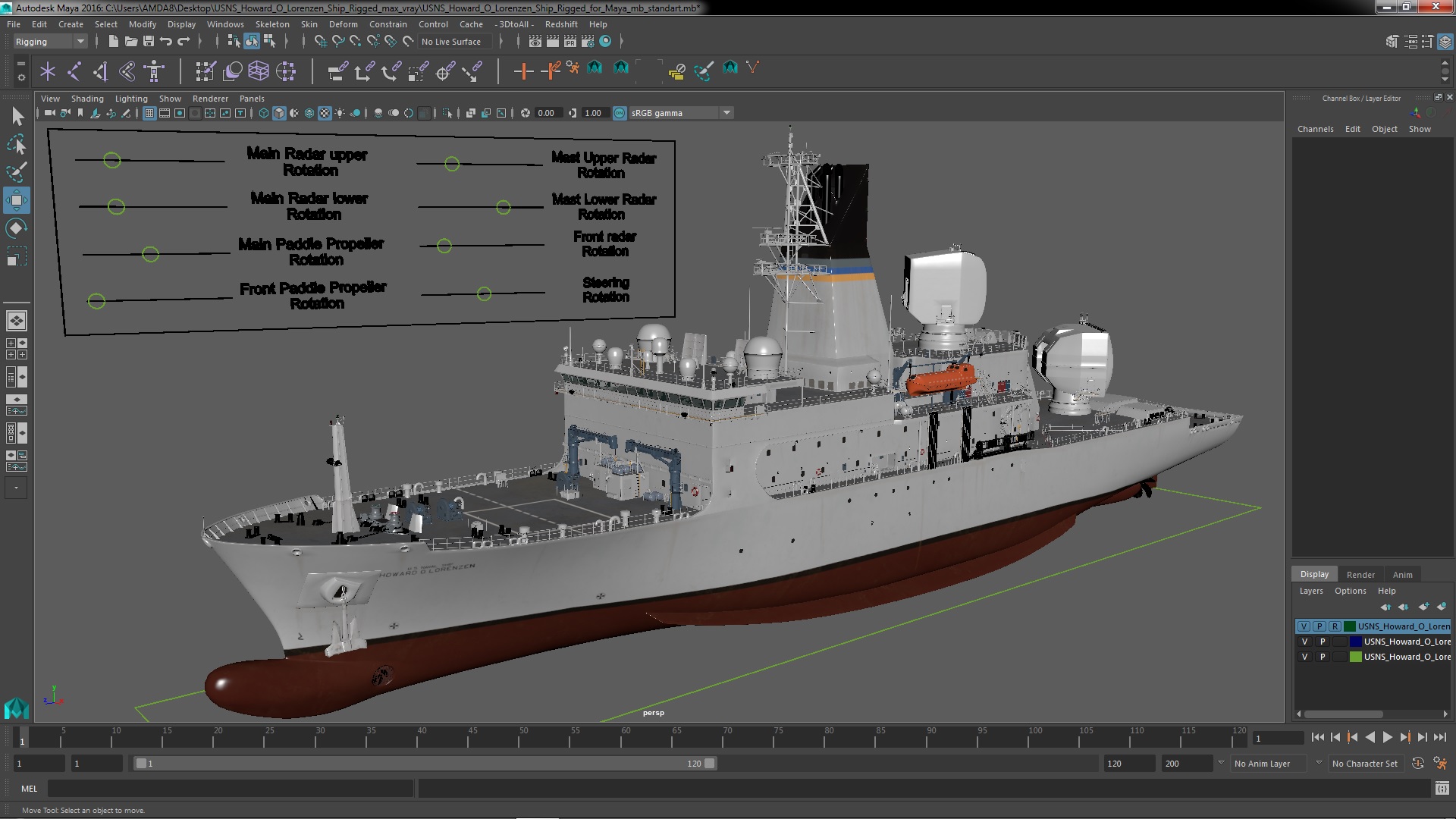Image resolution: width=1456 pixels, height=819 pixels.
Task: Start IPR render from the status line
Action: [x=570, y=42]
